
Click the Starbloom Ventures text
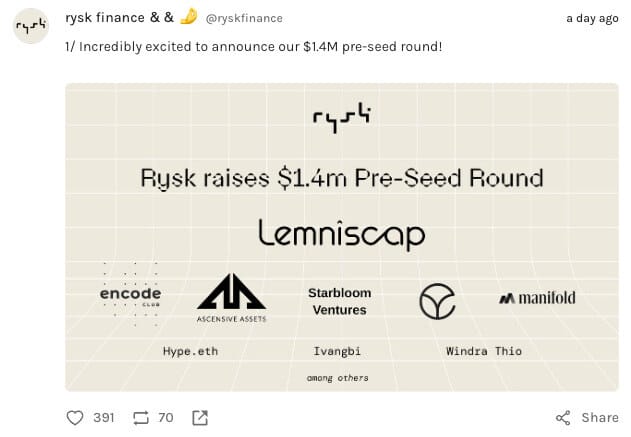click(337, 301)
